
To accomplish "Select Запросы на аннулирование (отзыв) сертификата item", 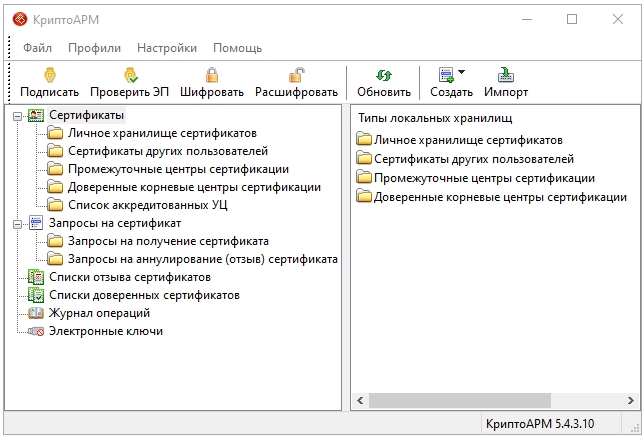I will coord(203,259).
